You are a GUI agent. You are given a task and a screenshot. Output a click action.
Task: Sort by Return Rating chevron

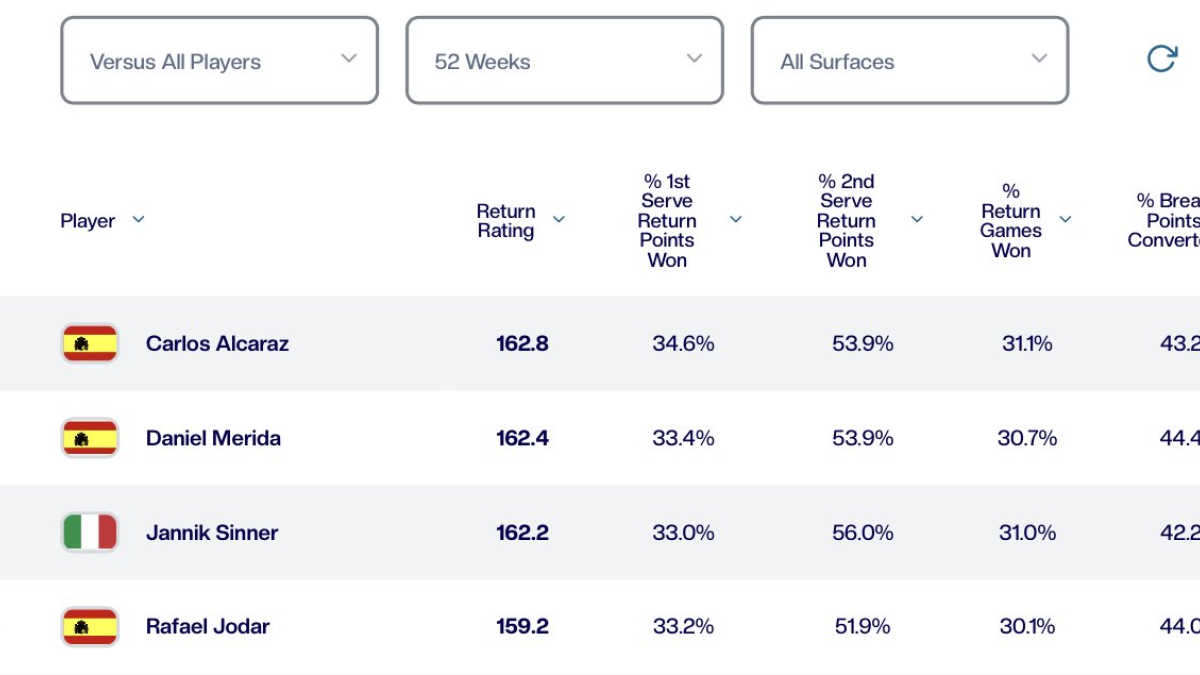[x=559, y=220]
